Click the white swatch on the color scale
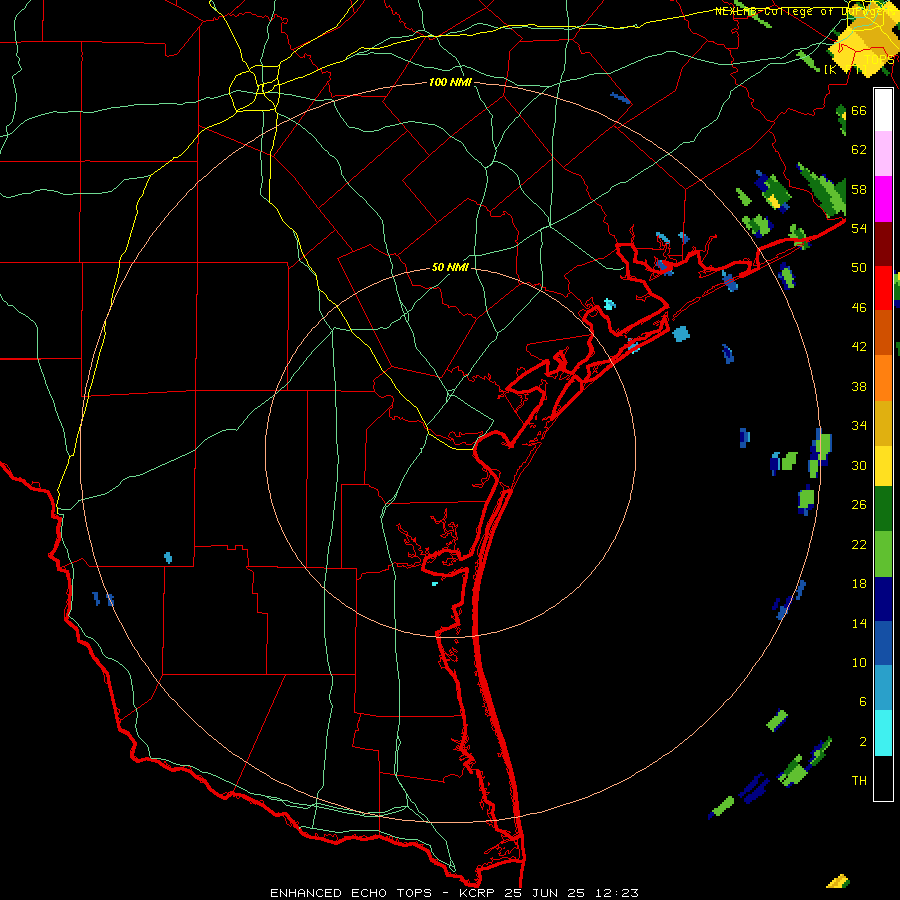 click(883, 110)
